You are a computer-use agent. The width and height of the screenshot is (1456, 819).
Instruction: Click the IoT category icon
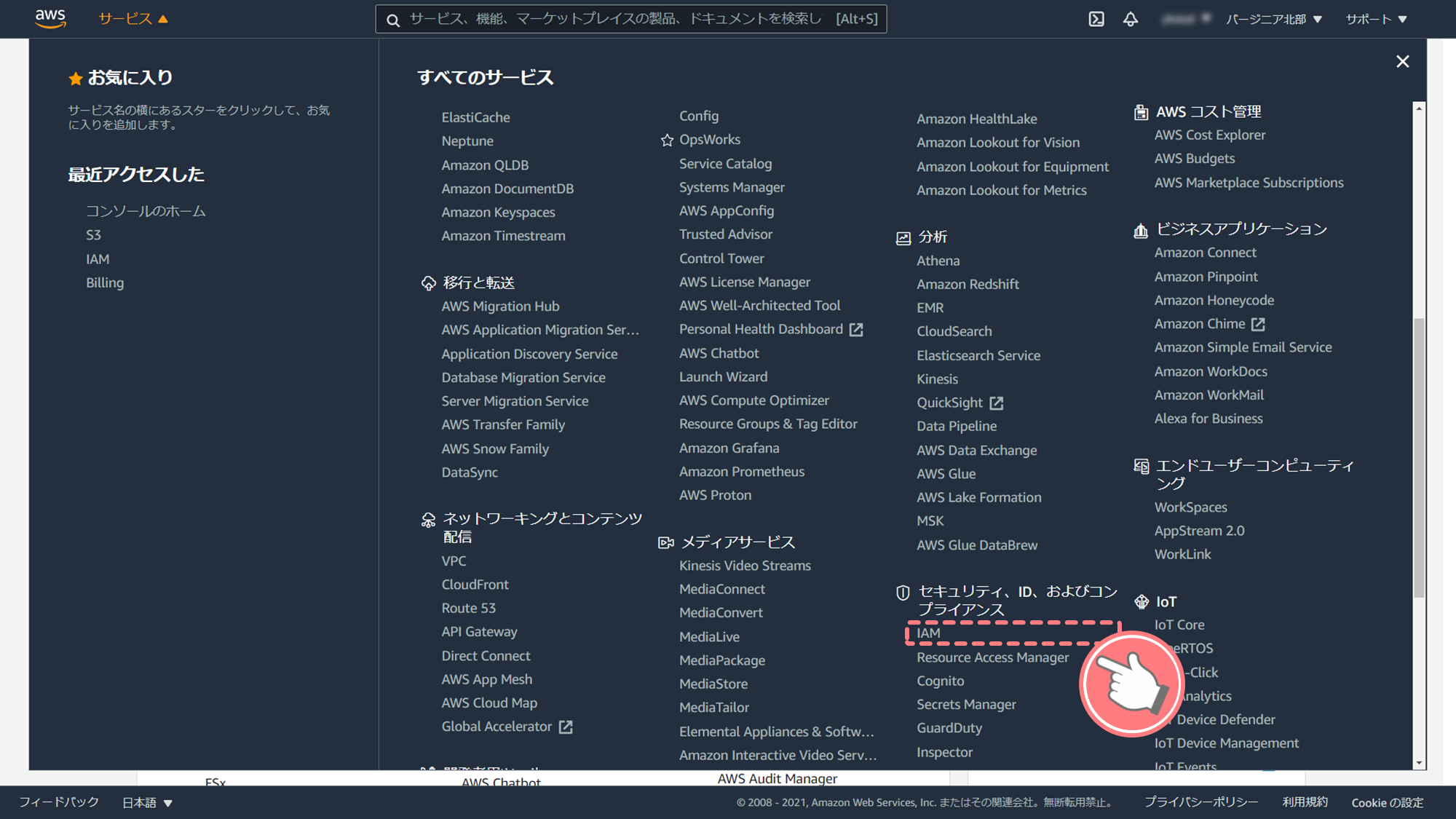[x=1142, y=601]
